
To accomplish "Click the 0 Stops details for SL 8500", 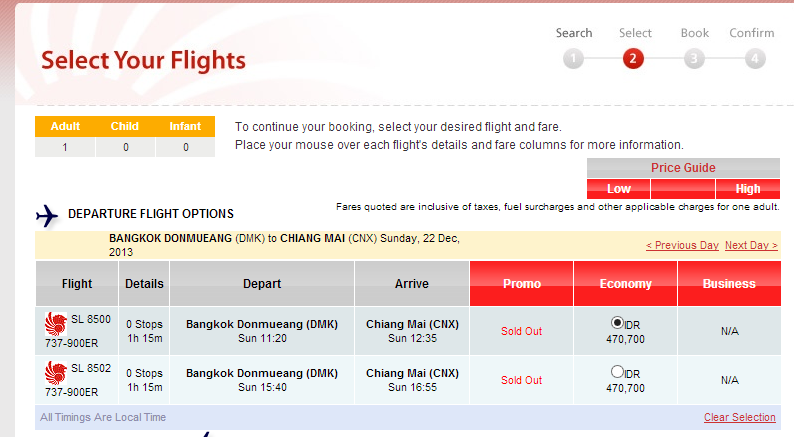I will [144, 331].
